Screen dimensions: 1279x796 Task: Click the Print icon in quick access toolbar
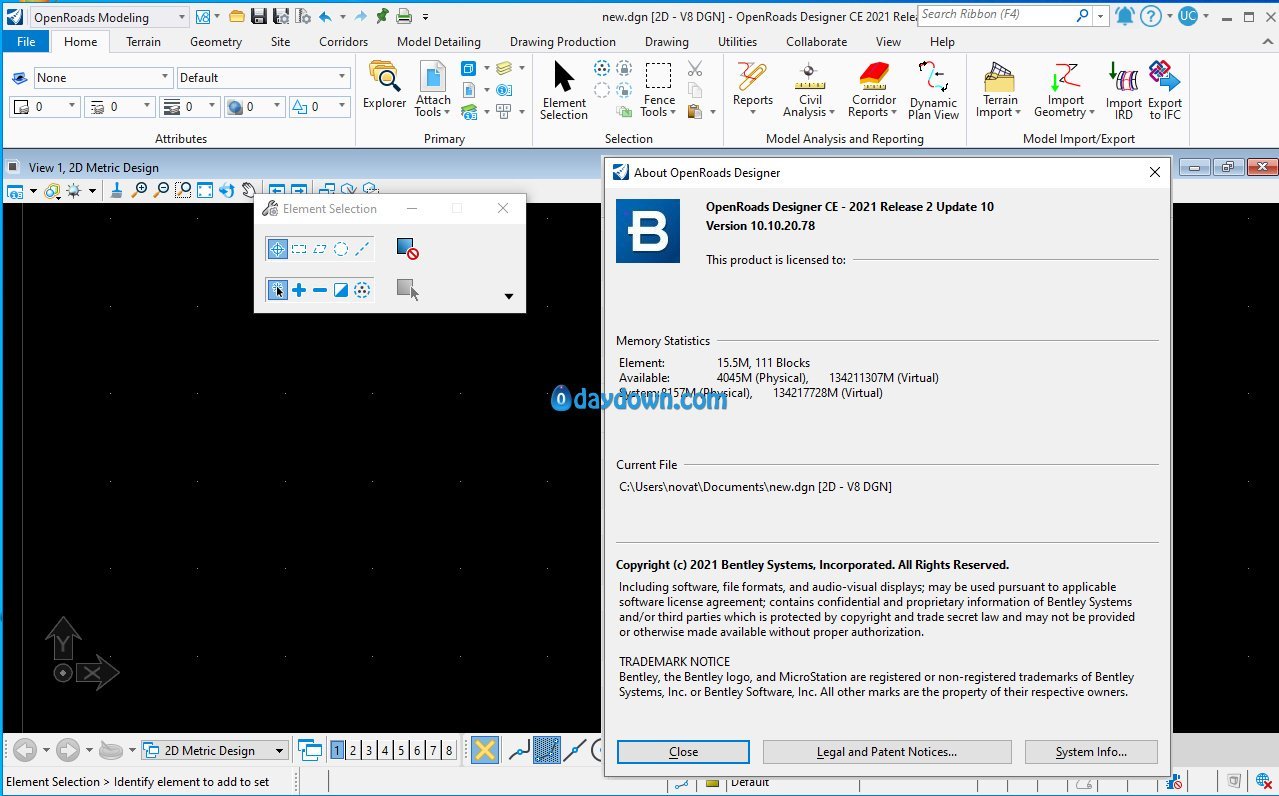[404, 16]
